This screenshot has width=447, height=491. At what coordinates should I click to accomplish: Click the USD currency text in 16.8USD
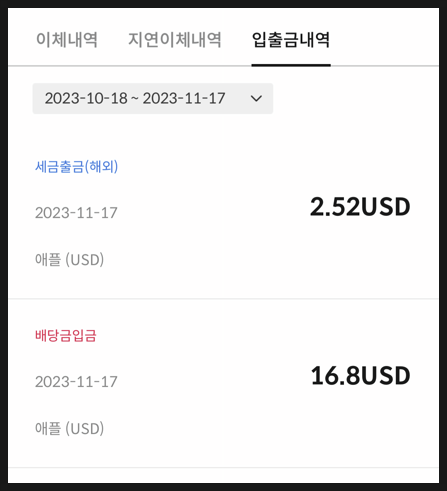tap(385, 375)
